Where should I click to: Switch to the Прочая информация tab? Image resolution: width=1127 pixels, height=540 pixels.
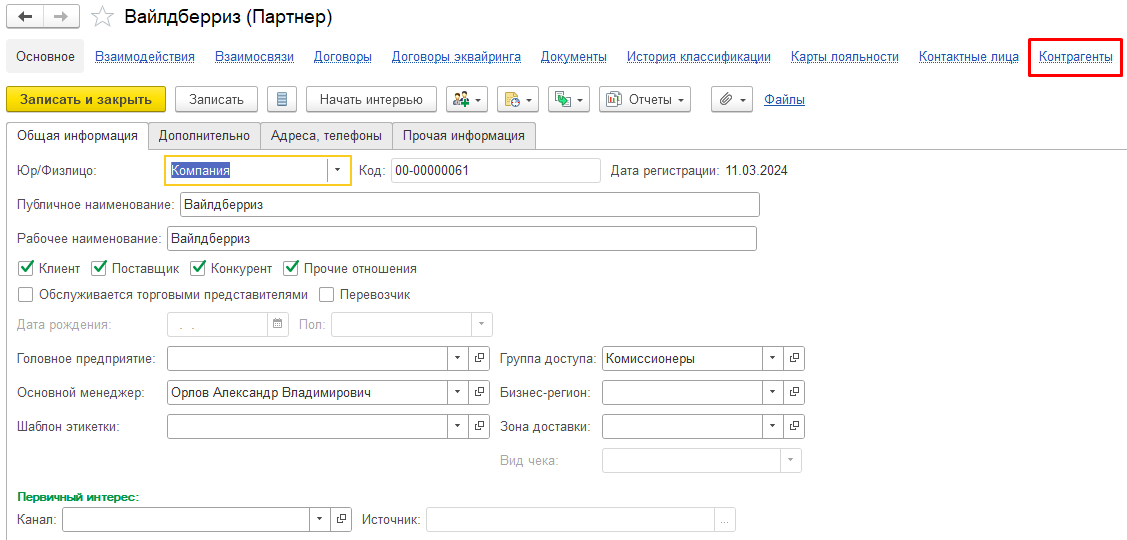coord(464,135)
